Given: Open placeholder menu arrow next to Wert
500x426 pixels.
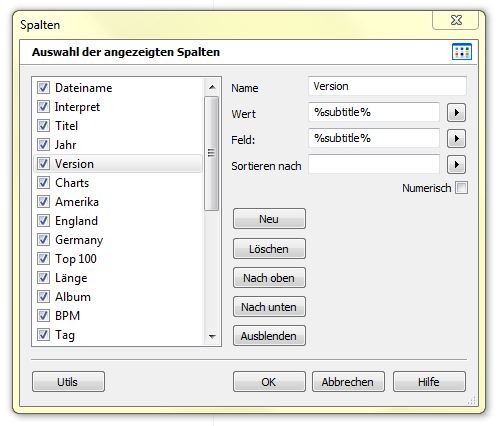Looking at the screenshot, I should (x=456, y=113).
